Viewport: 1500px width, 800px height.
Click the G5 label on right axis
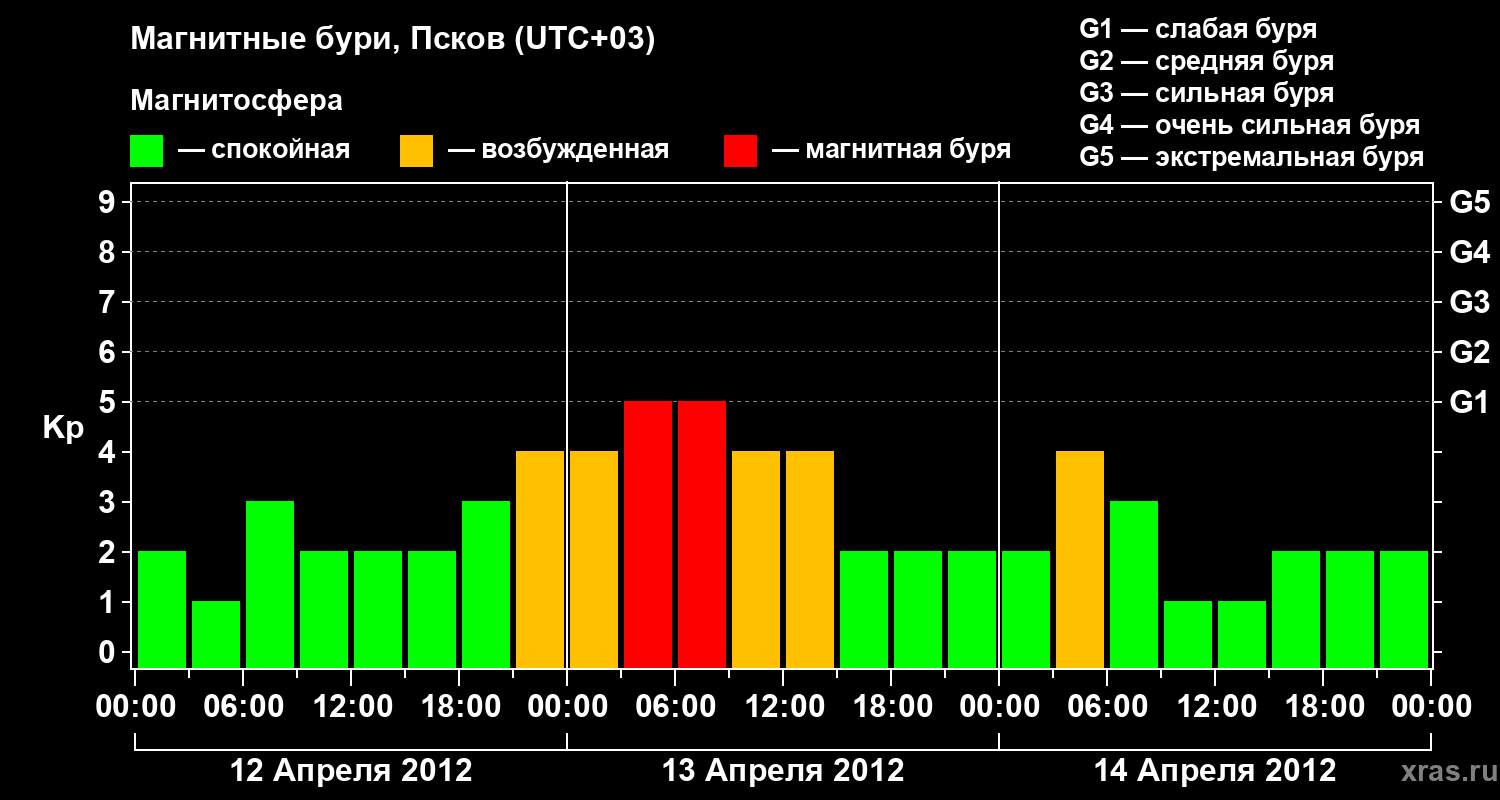click(1469, 203)
